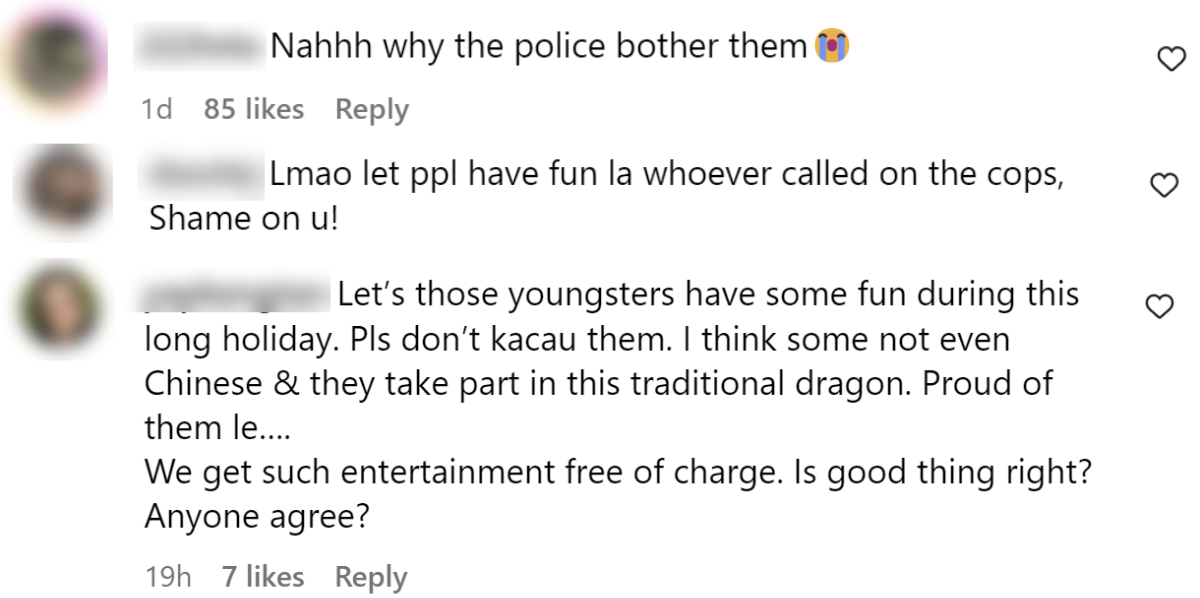1200x598 pixels.
Task: Reply to the comment with 7 likes
Action: point(371,577)
